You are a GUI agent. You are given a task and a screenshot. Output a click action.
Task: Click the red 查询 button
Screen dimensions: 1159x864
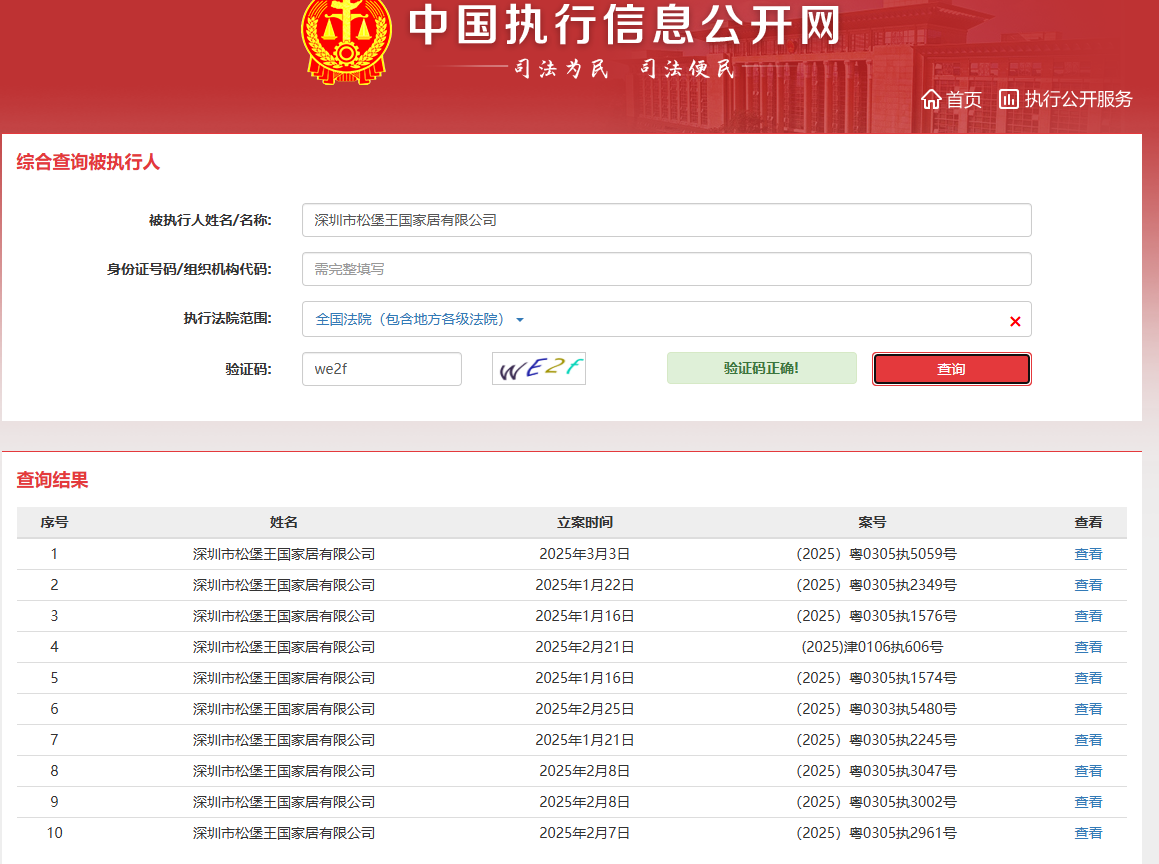click(x=951, y=369)
